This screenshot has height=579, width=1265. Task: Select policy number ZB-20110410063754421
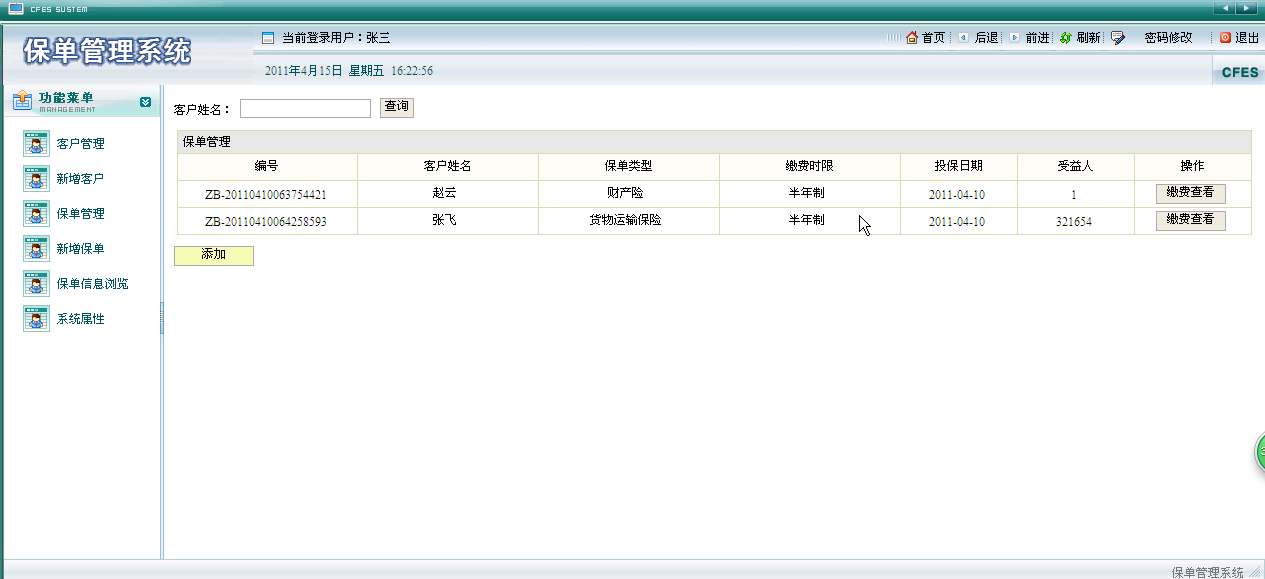[266, 194]
